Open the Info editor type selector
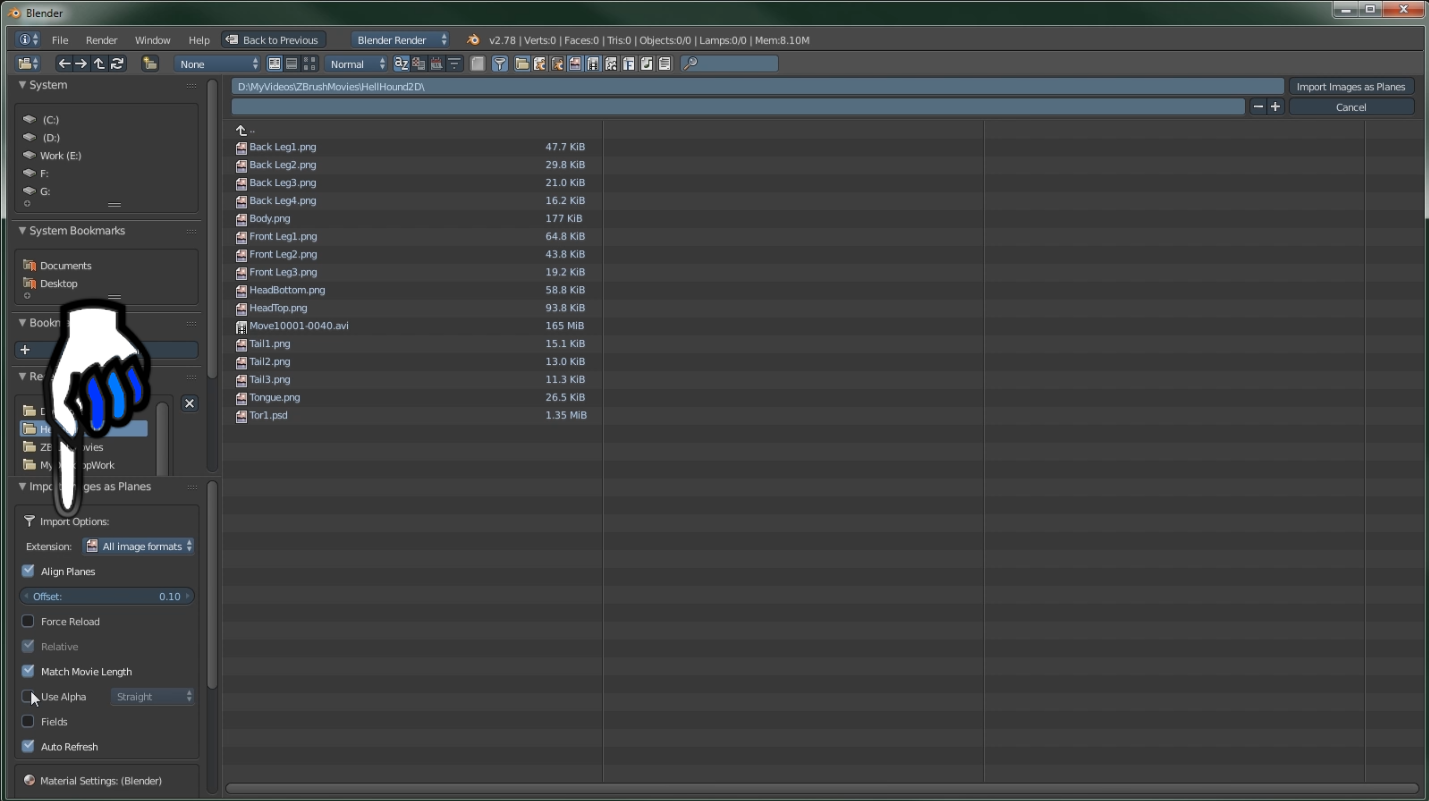Image resolution: width=1429 pixels, height=801 pixels. point(29,40)
